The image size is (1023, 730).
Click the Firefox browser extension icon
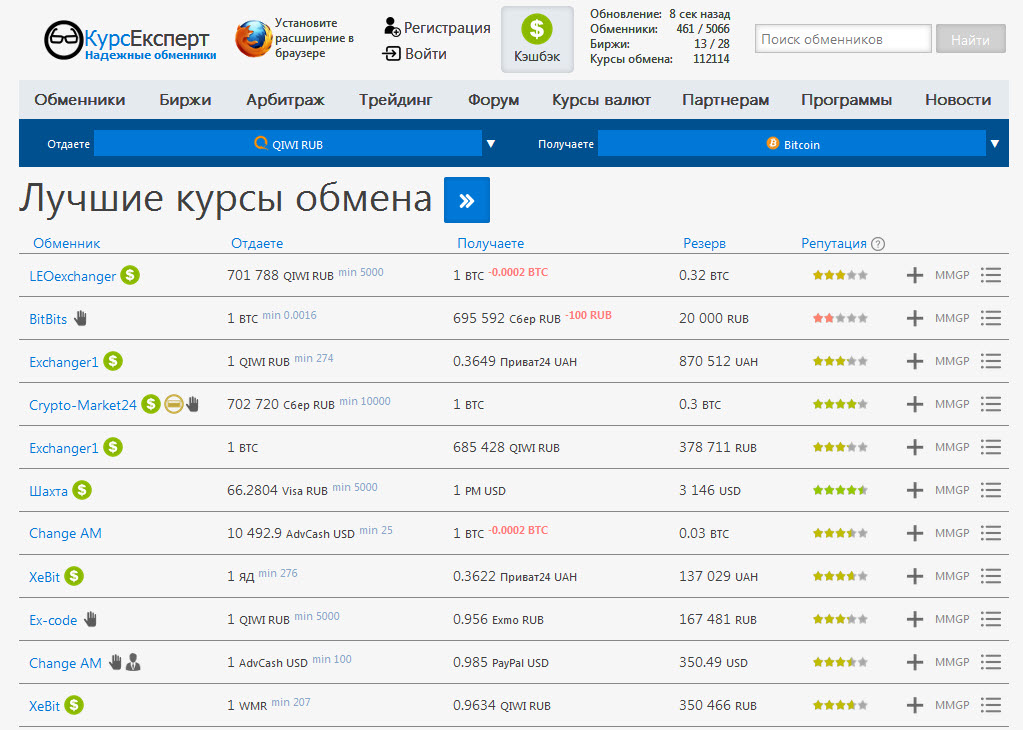pyautogui.click(x=253, y=39)
